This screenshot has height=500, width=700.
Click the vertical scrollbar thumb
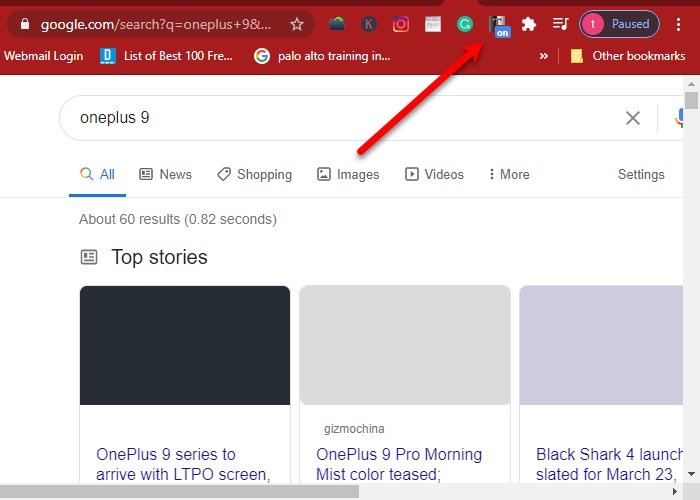(x=691, y=100)
